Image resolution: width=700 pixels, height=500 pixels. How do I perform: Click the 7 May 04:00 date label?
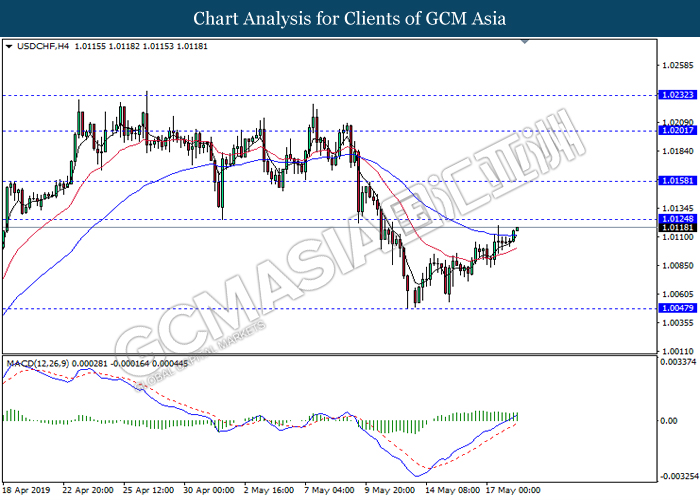(x=329, y=490)
